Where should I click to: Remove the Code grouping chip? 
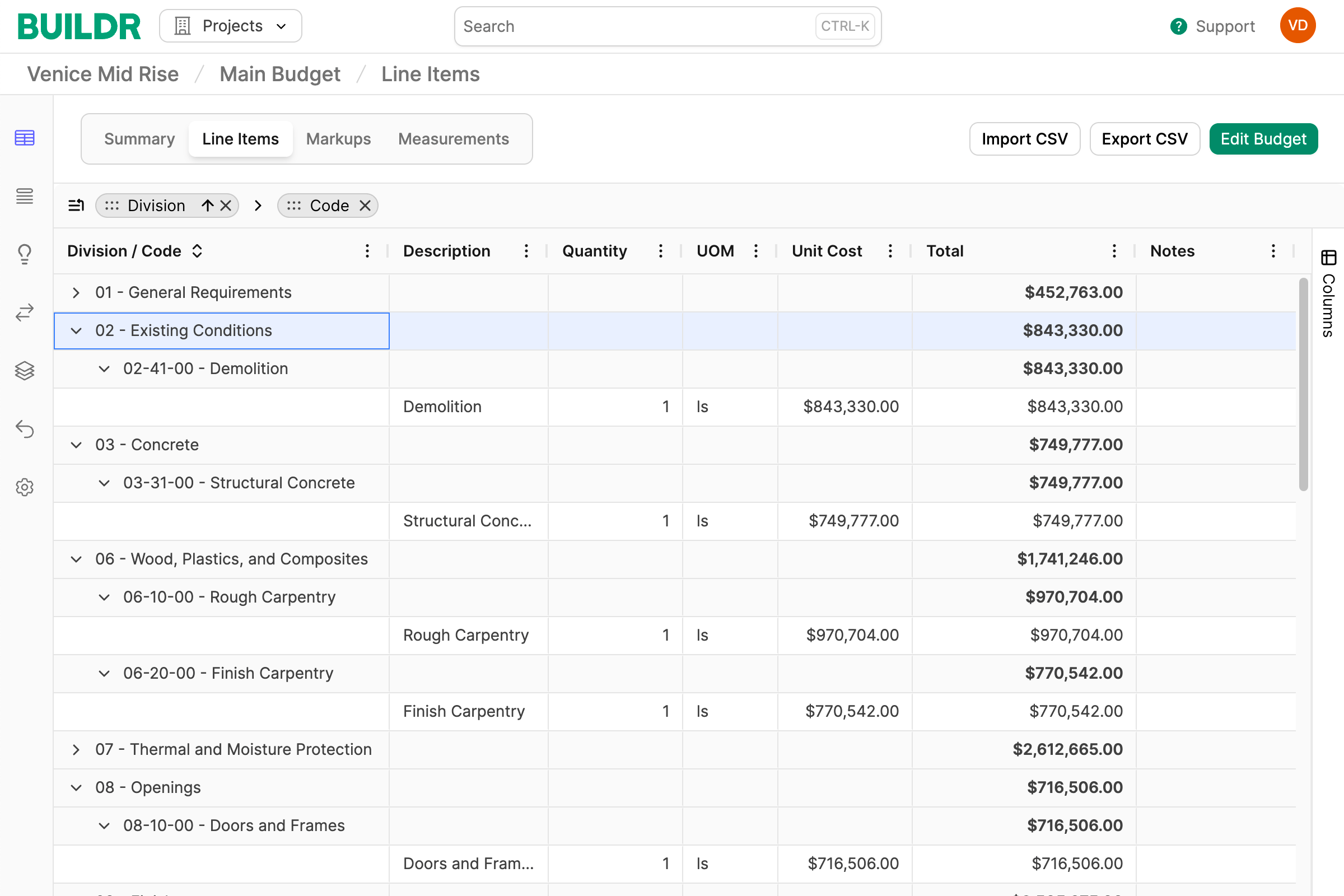[365, 206]
